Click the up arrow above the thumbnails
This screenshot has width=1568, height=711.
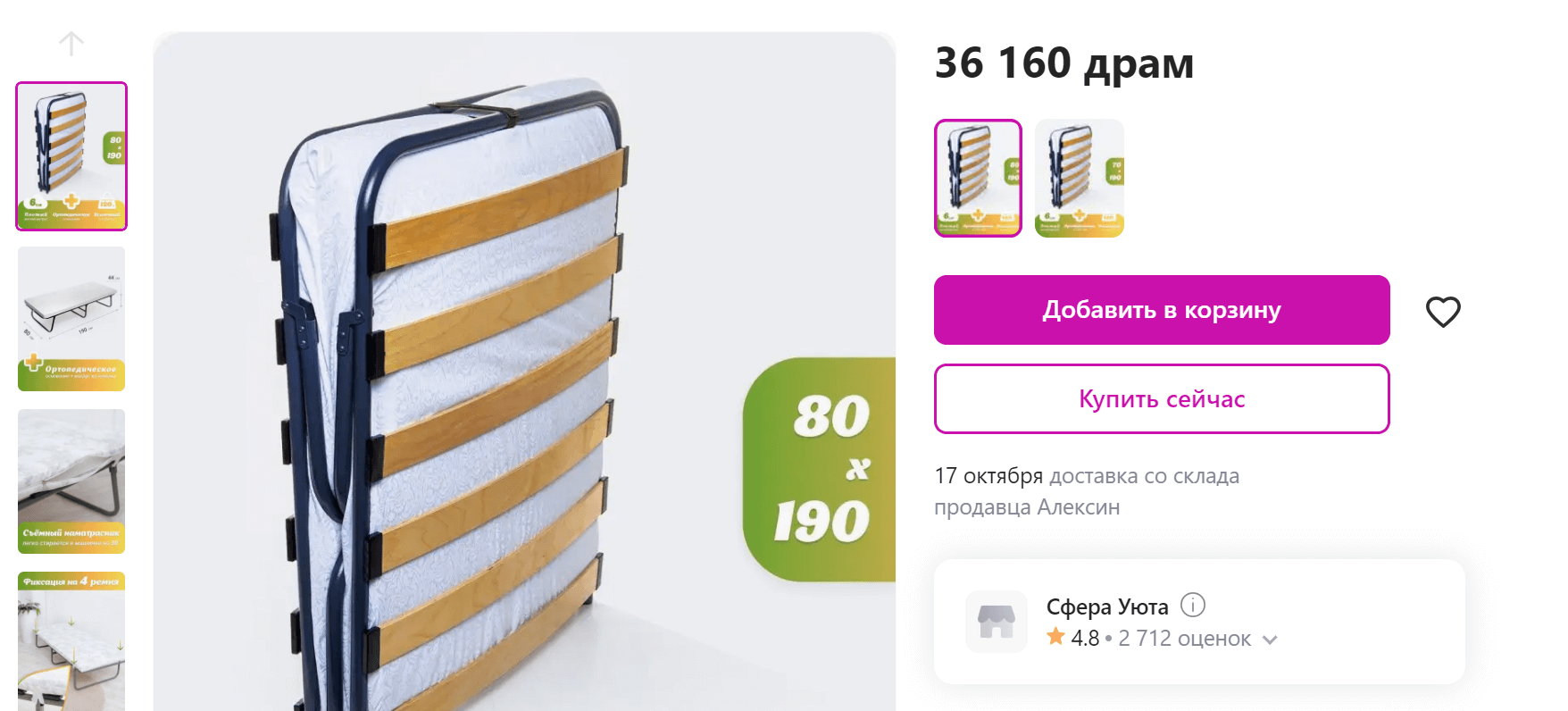point(71,43)
